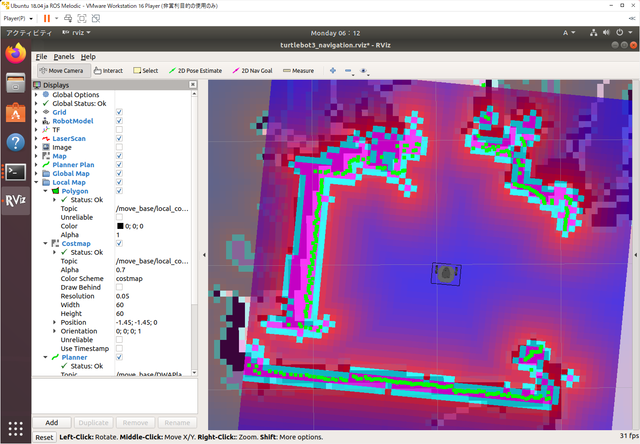The image size is (640, 444).
Task: Open the Panels menu
Action: [64, 57]
